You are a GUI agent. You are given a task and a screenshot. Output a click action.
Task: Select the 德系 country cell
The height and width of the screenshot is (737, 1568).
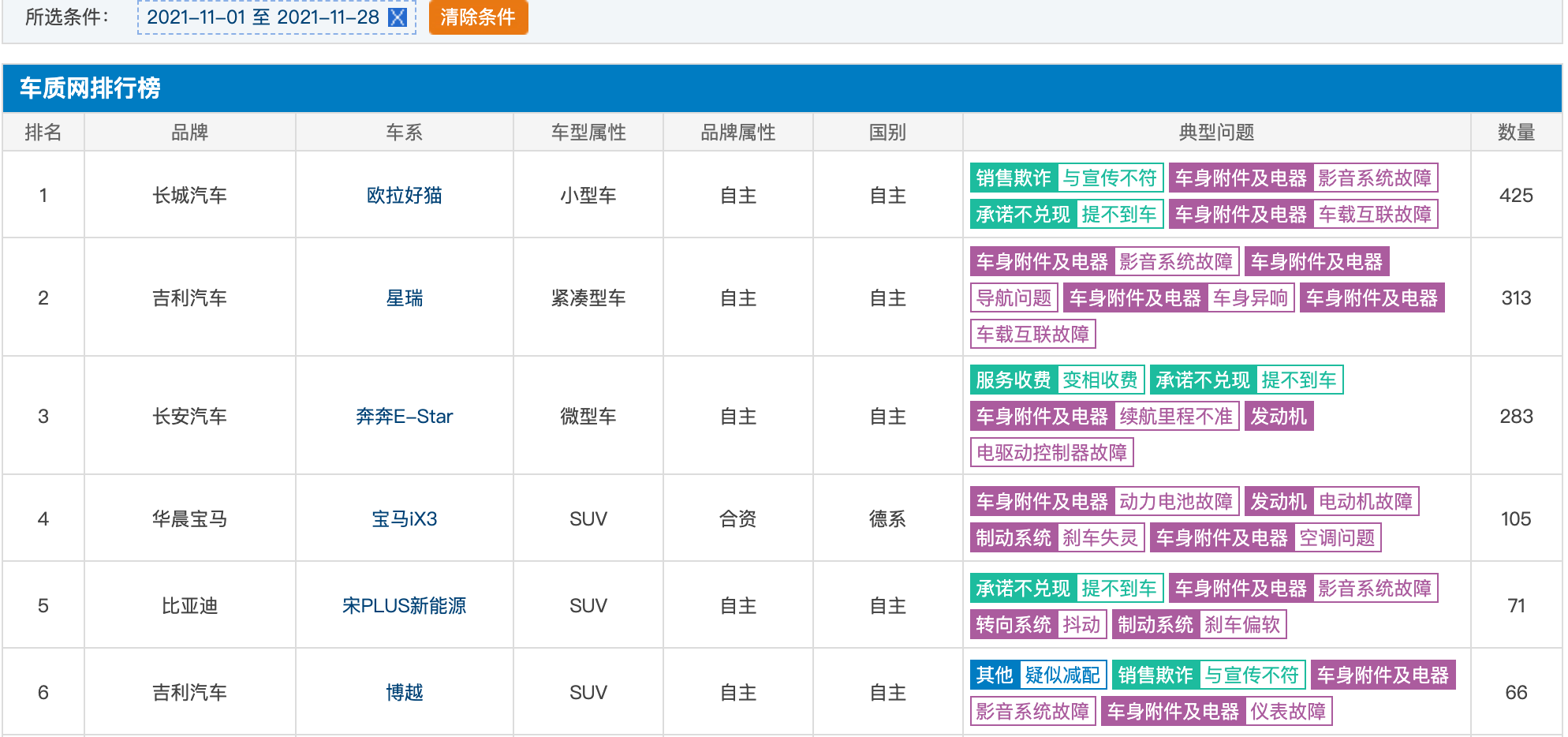point(887,519)
